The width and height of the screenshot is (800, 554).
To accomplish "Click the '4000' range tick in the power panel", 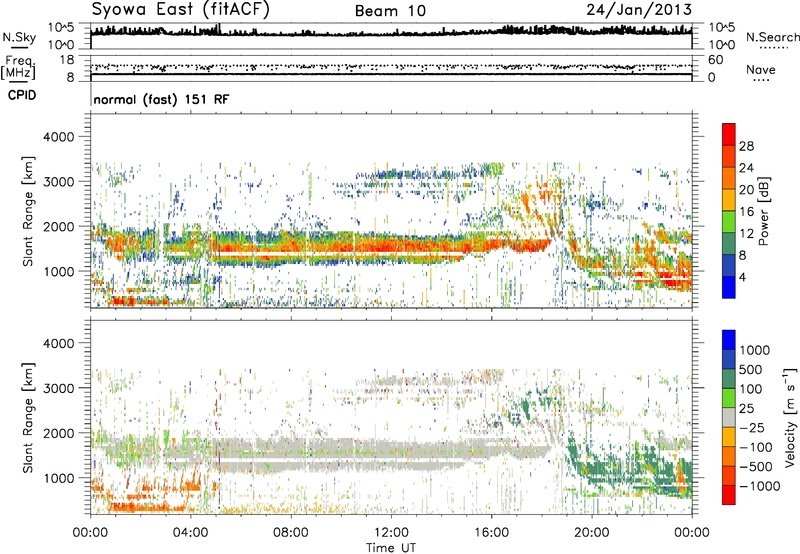I will click(58, 137).
